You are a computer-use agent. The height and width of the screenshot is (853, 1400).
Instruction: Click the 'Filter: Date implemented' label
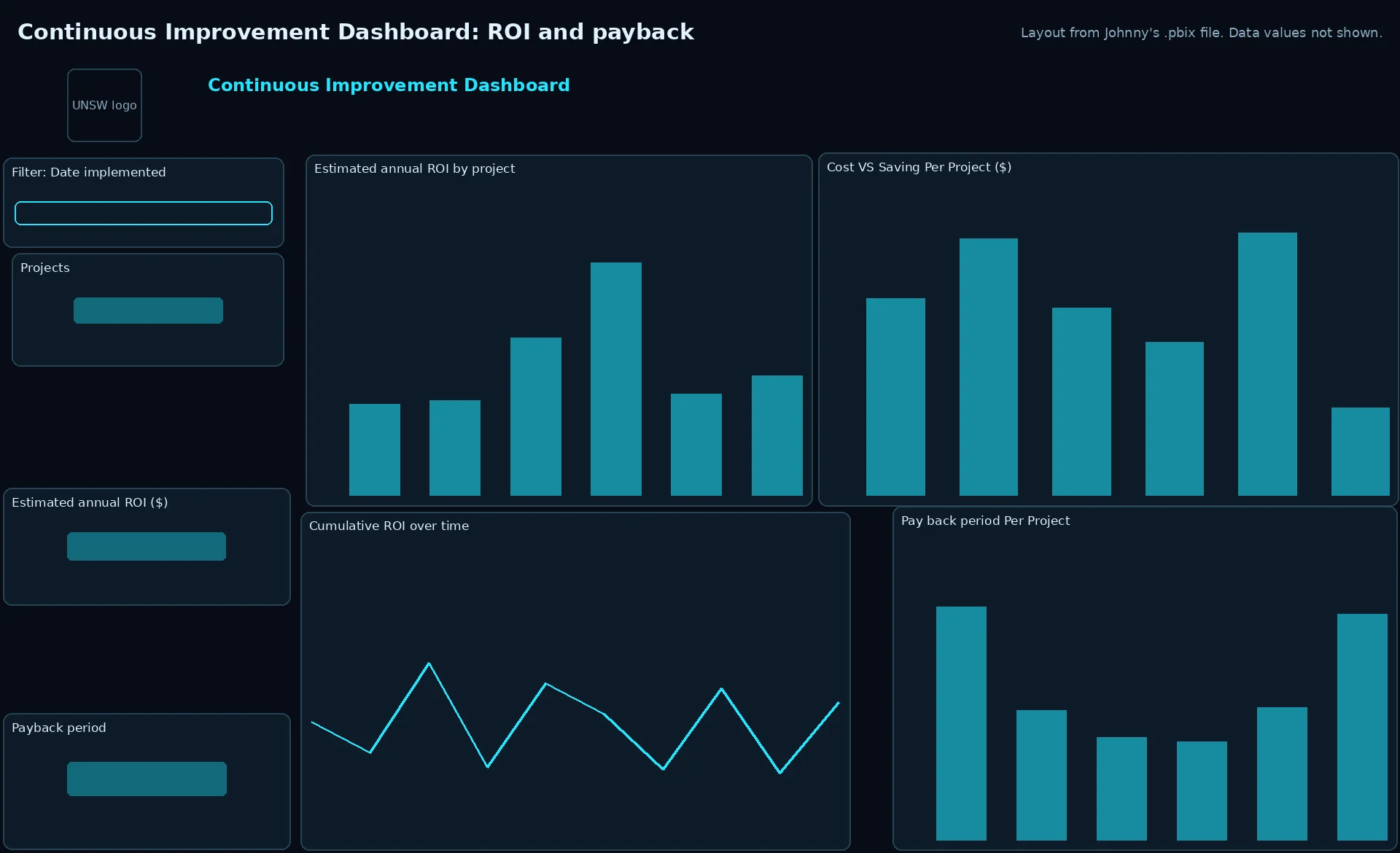pyautogui.click(x=89, y=172)
